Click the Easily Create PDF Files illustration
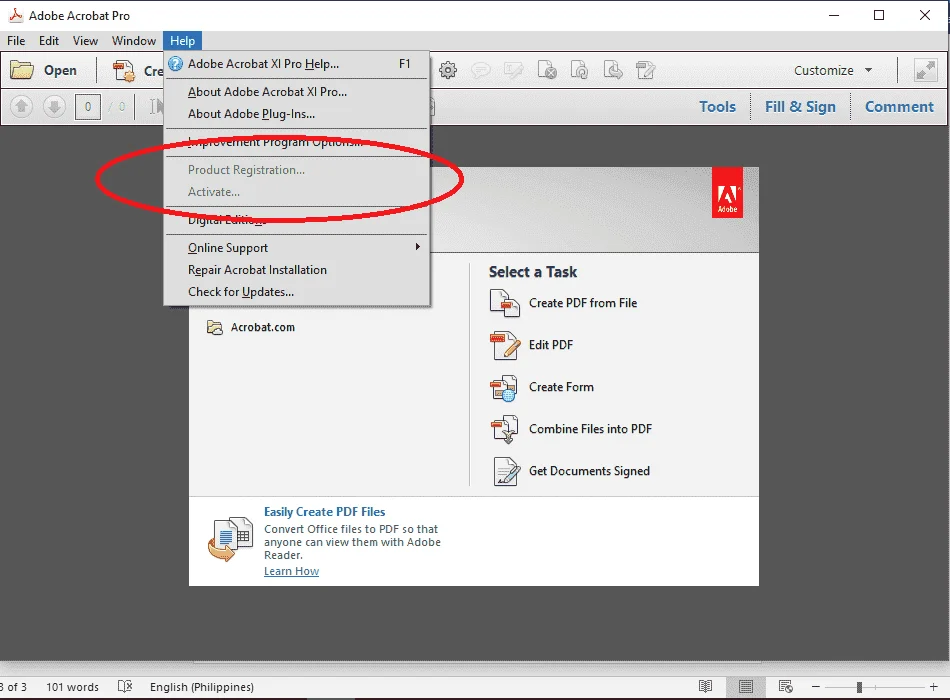The width and height of the screenshot is (950, 700). (x=230, y=539)
